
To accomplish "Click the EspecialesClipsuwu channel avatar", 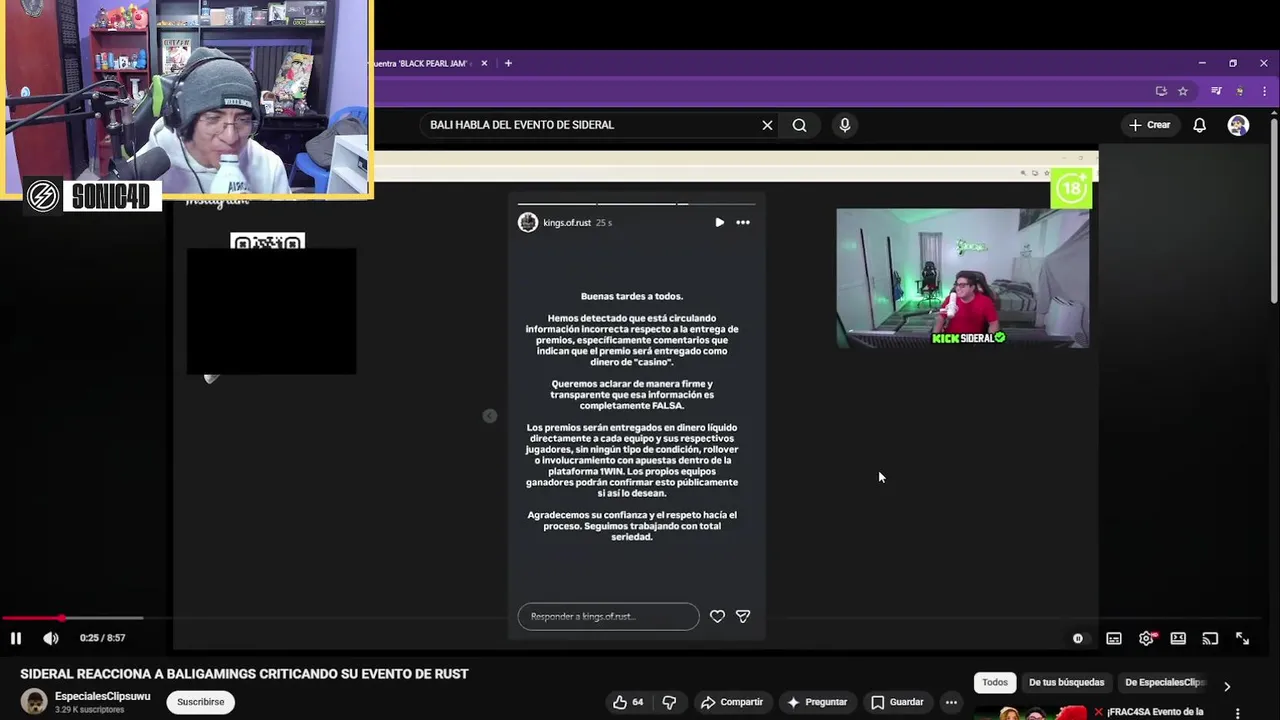I will [x=34, y=702].
